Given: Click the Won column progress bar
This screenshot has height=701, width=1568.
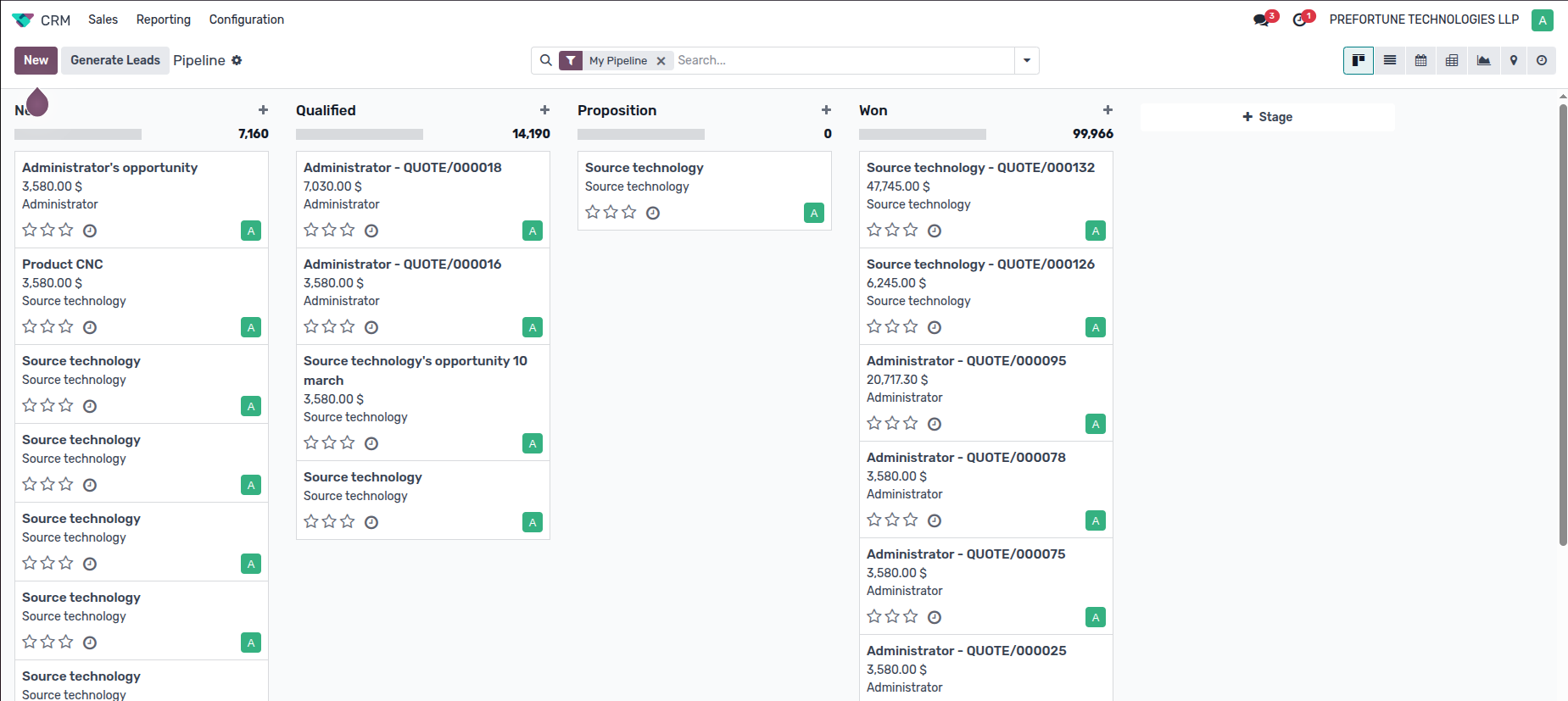Looking at the screenshot, I should [x=923, y=134].
